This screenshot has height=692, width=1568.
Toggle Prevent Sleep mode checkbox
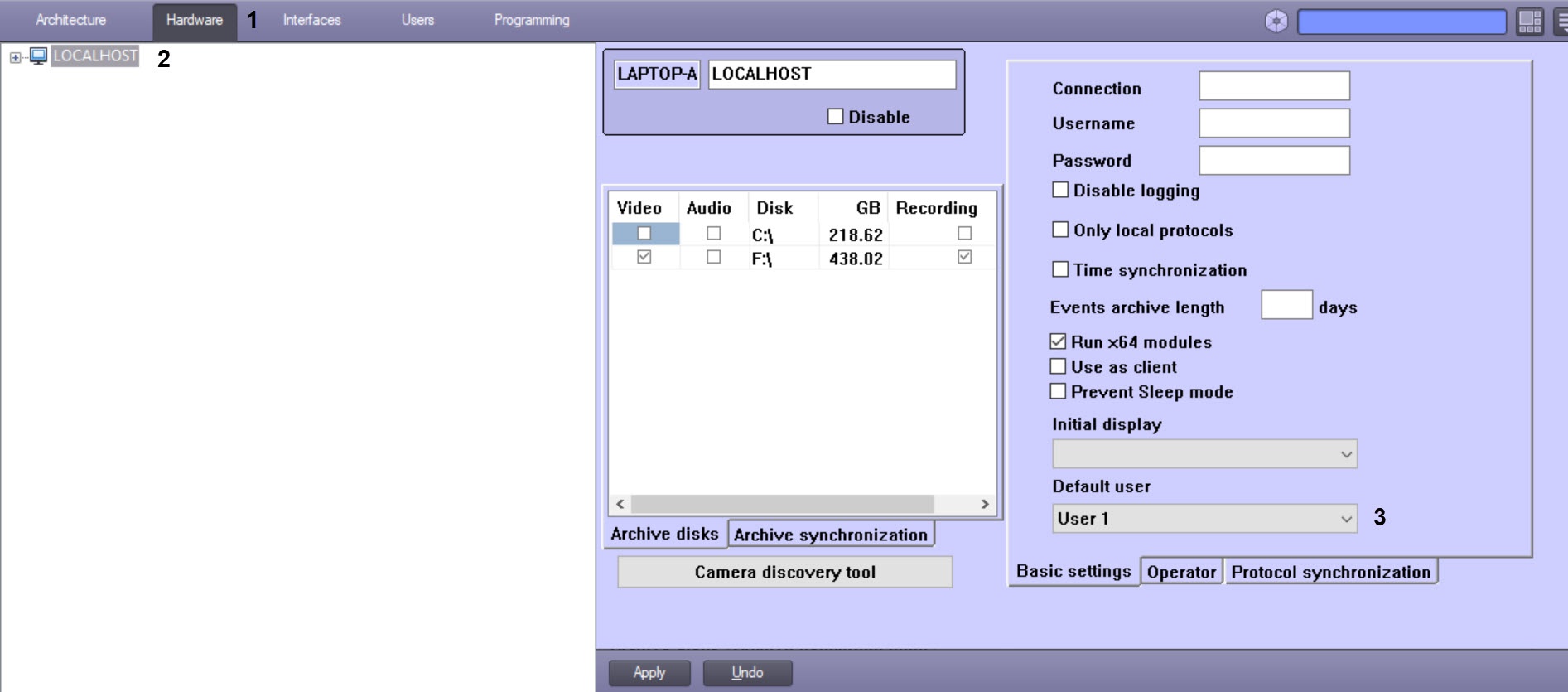[x=1058, y=391]
